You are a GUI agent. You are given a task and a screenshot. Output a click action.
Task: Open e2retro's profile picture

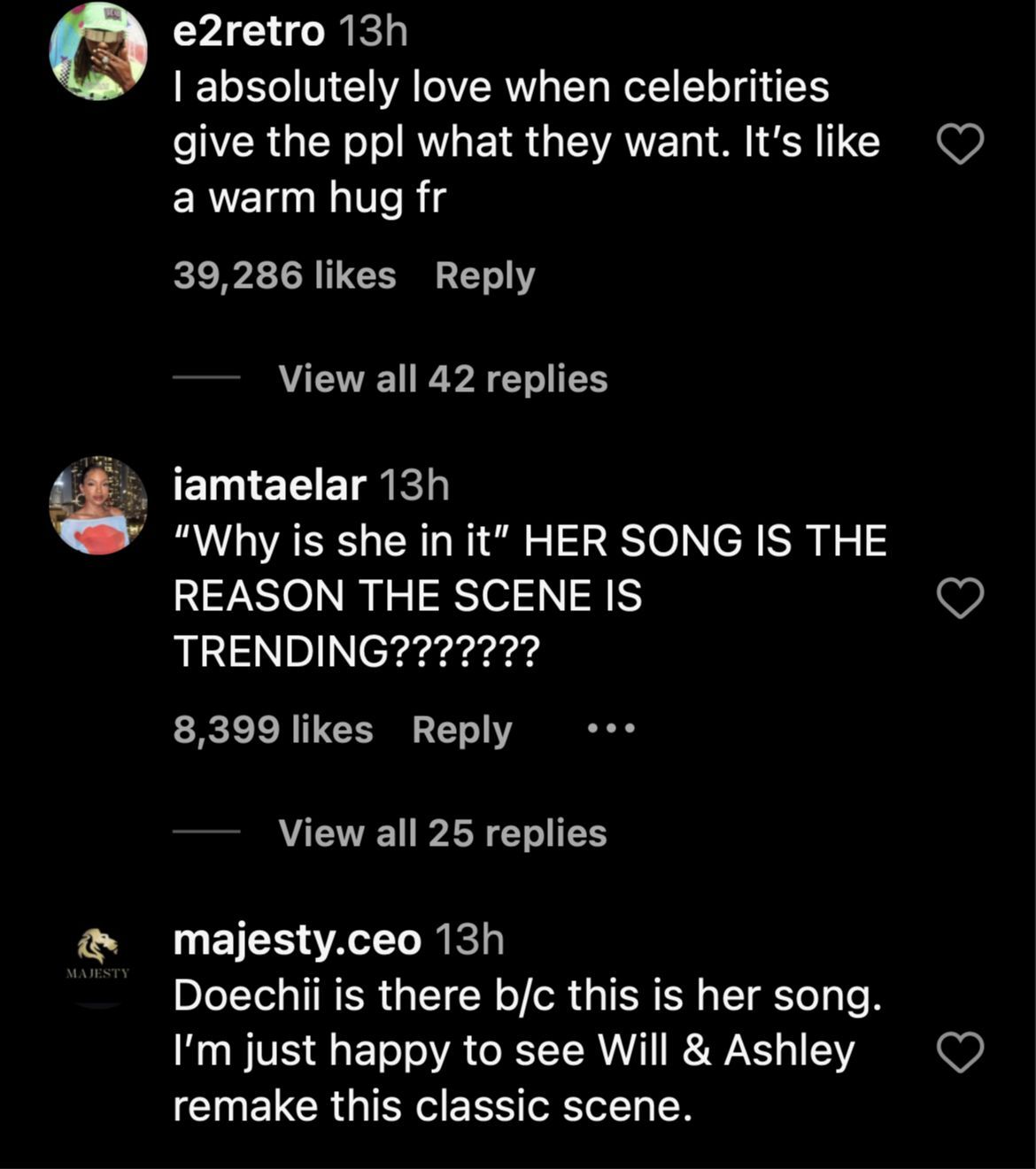point(97,51)
